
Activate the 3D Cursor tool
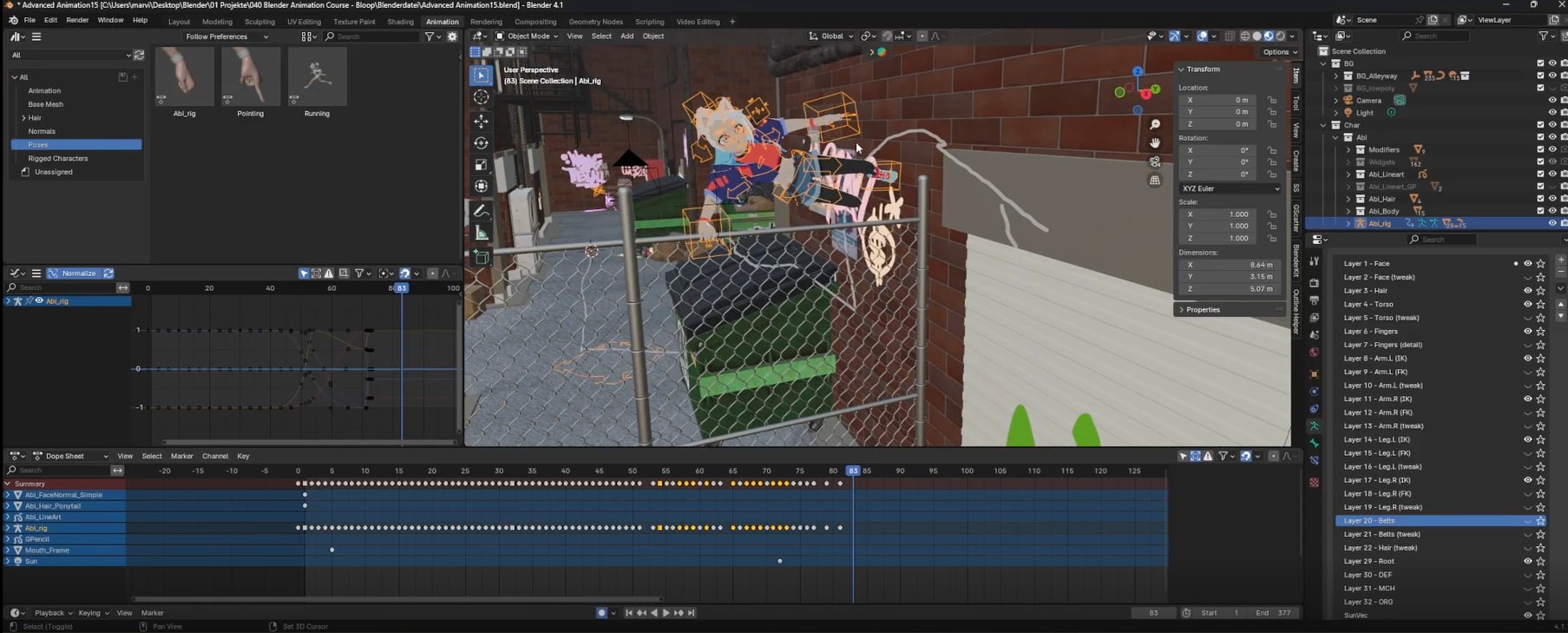coord(481,97)
